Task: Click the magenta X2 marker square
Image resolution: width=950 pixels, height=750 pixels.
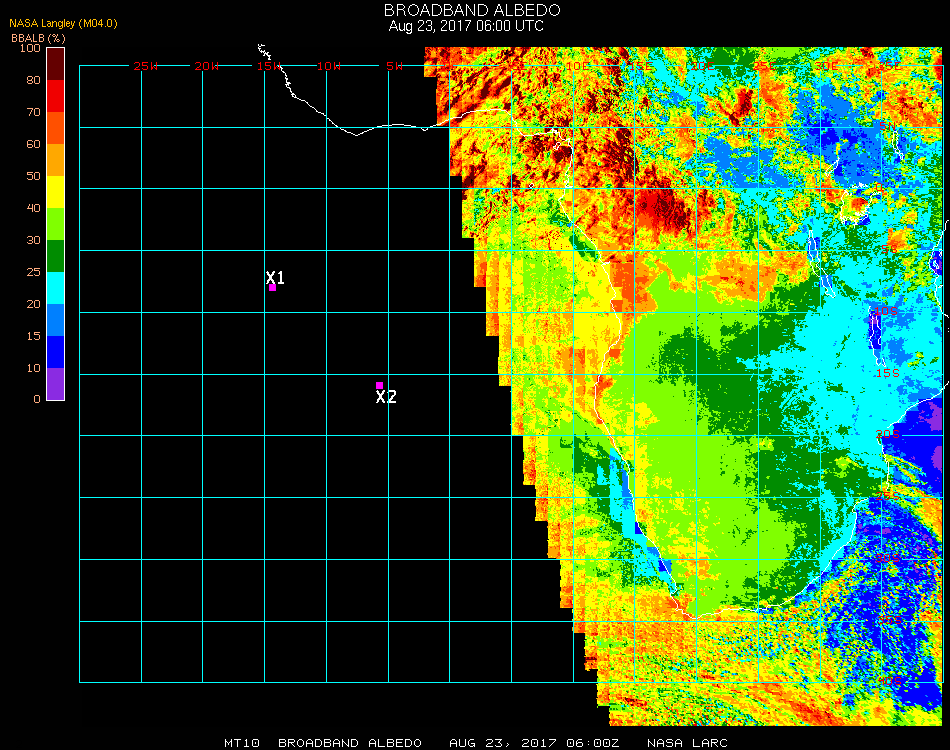Action: tap(379, 385)
